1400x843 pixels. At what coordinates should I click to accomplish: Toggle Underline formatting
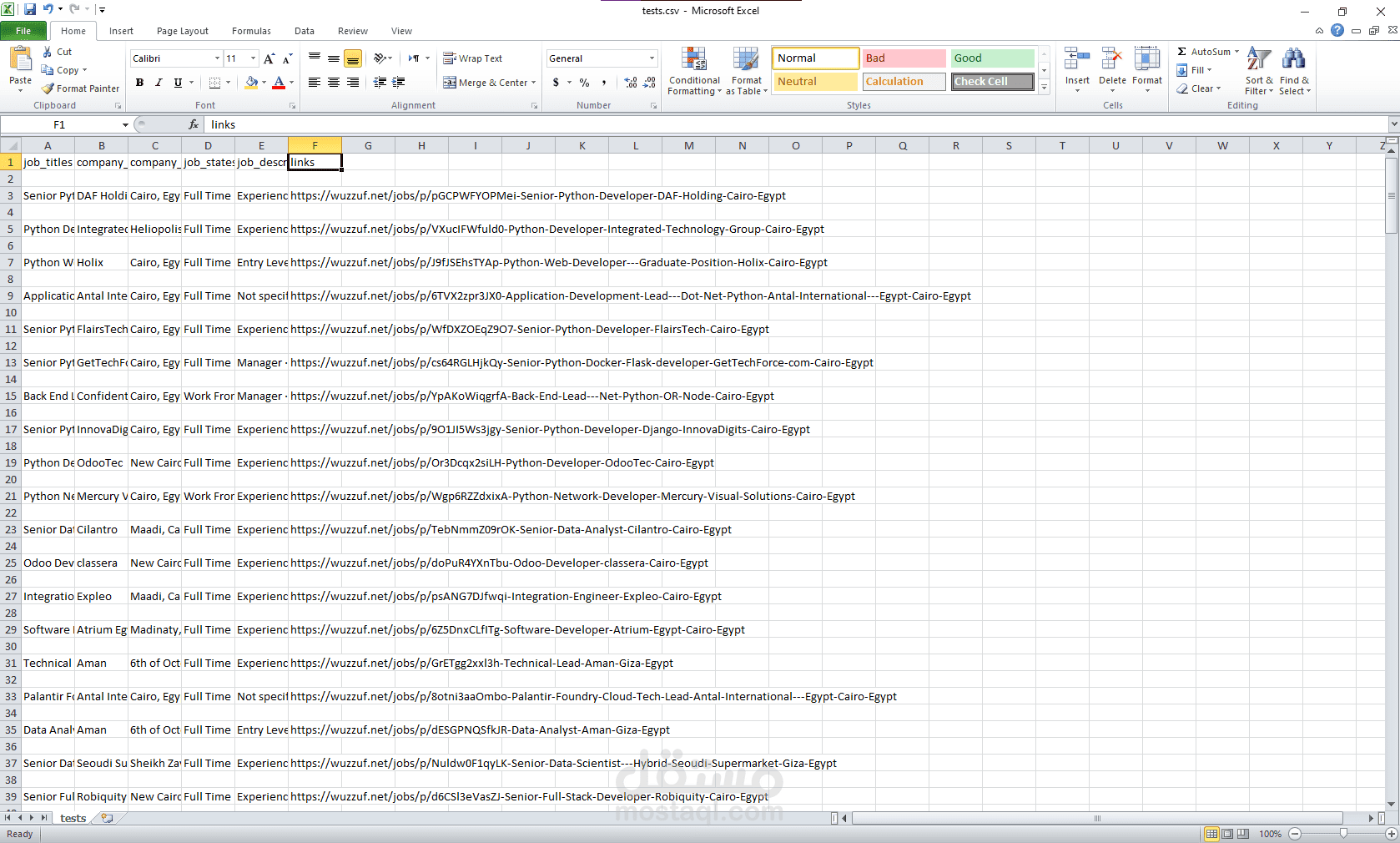point(178,83)
